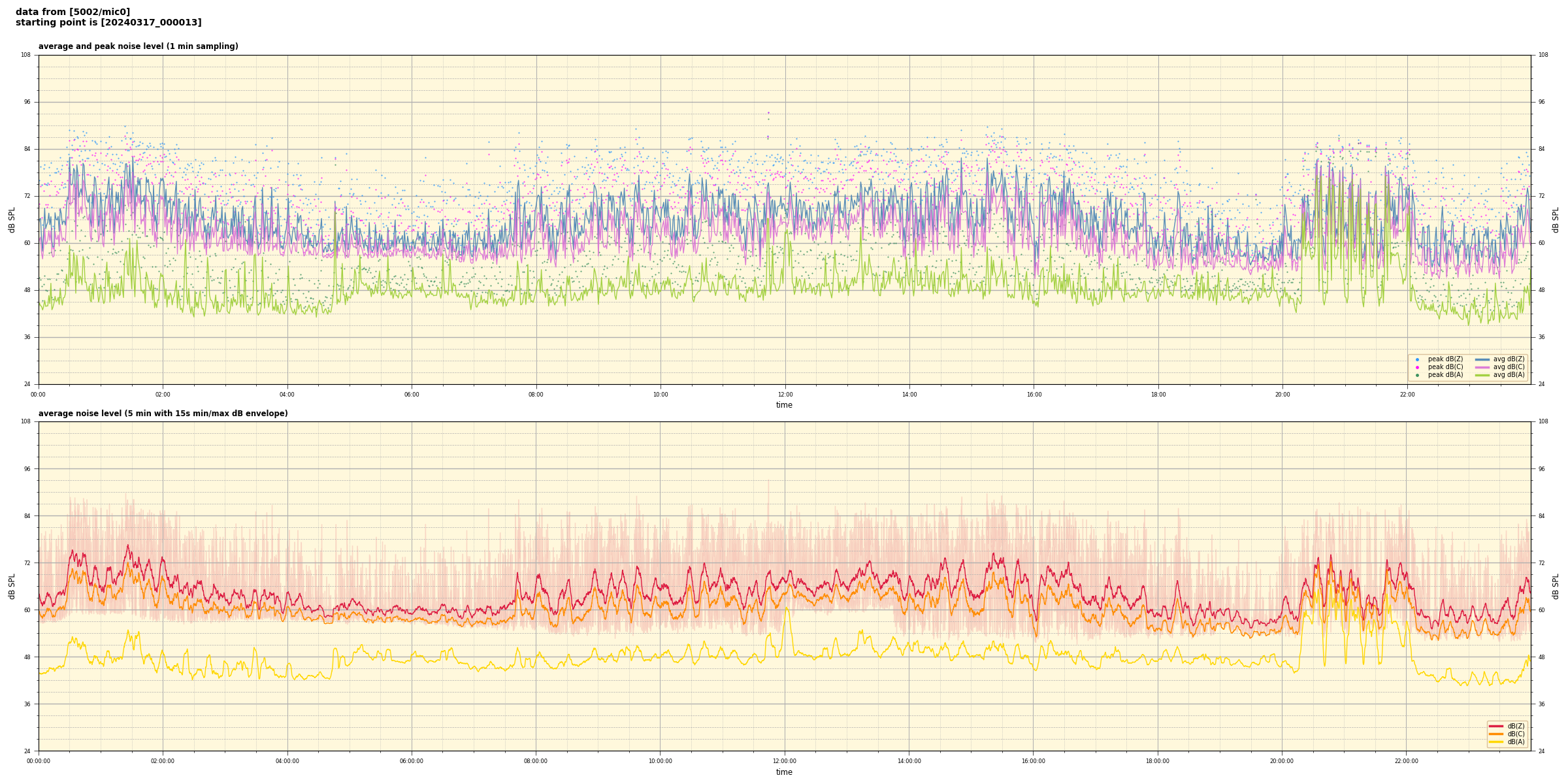Click the 12:00 tick label on top chart

pos(785,395)
